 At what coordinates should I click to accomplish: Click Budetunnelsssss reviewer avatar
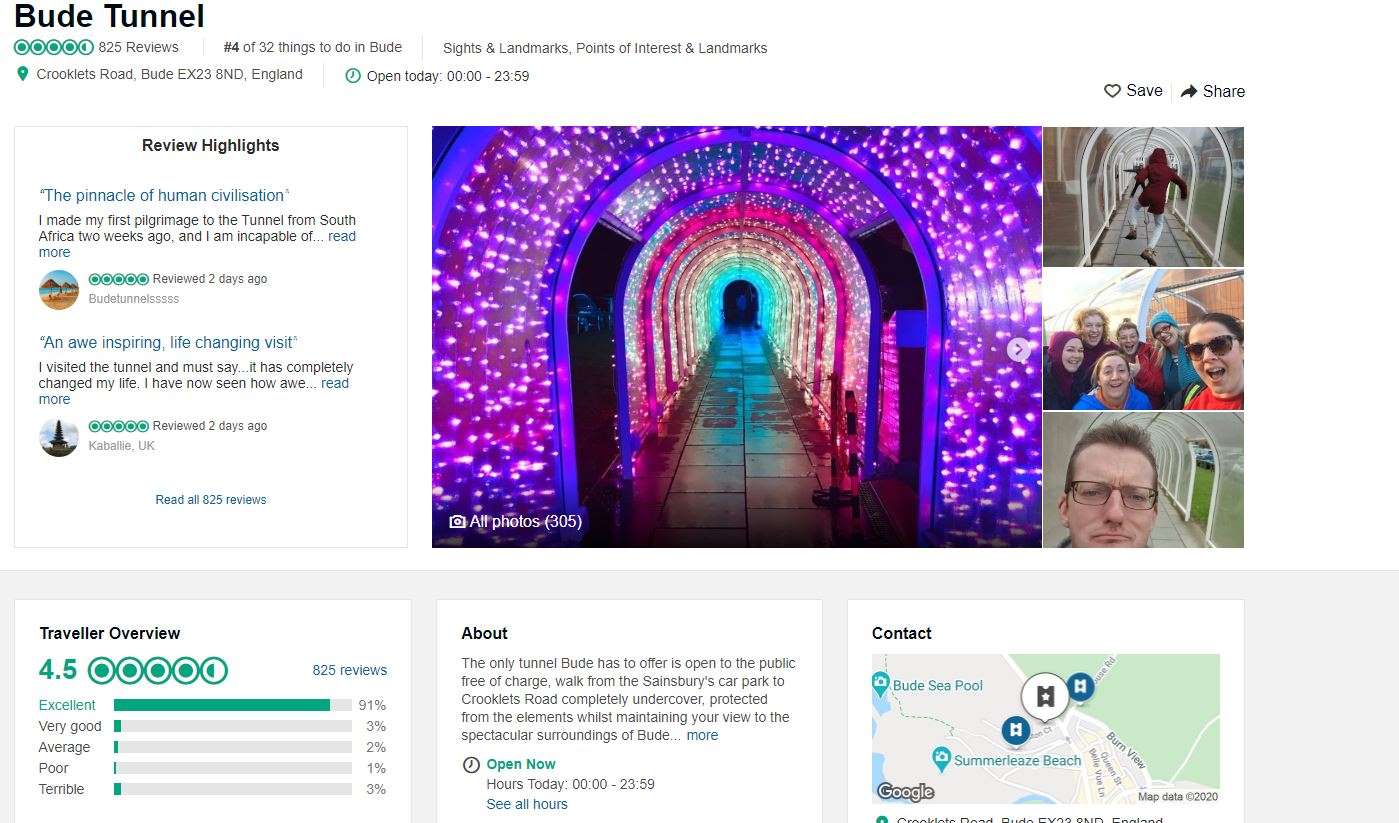(x=59, y=290)
